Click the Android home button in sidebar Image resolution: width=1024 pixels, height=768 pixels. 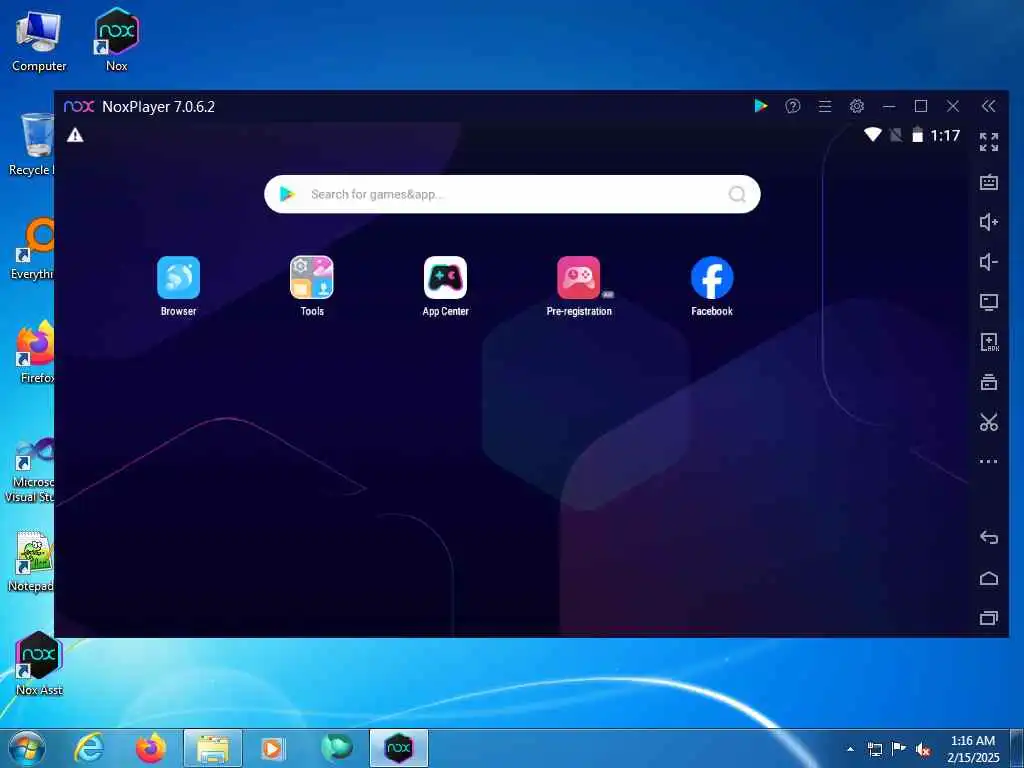click(x=989, y=578)
